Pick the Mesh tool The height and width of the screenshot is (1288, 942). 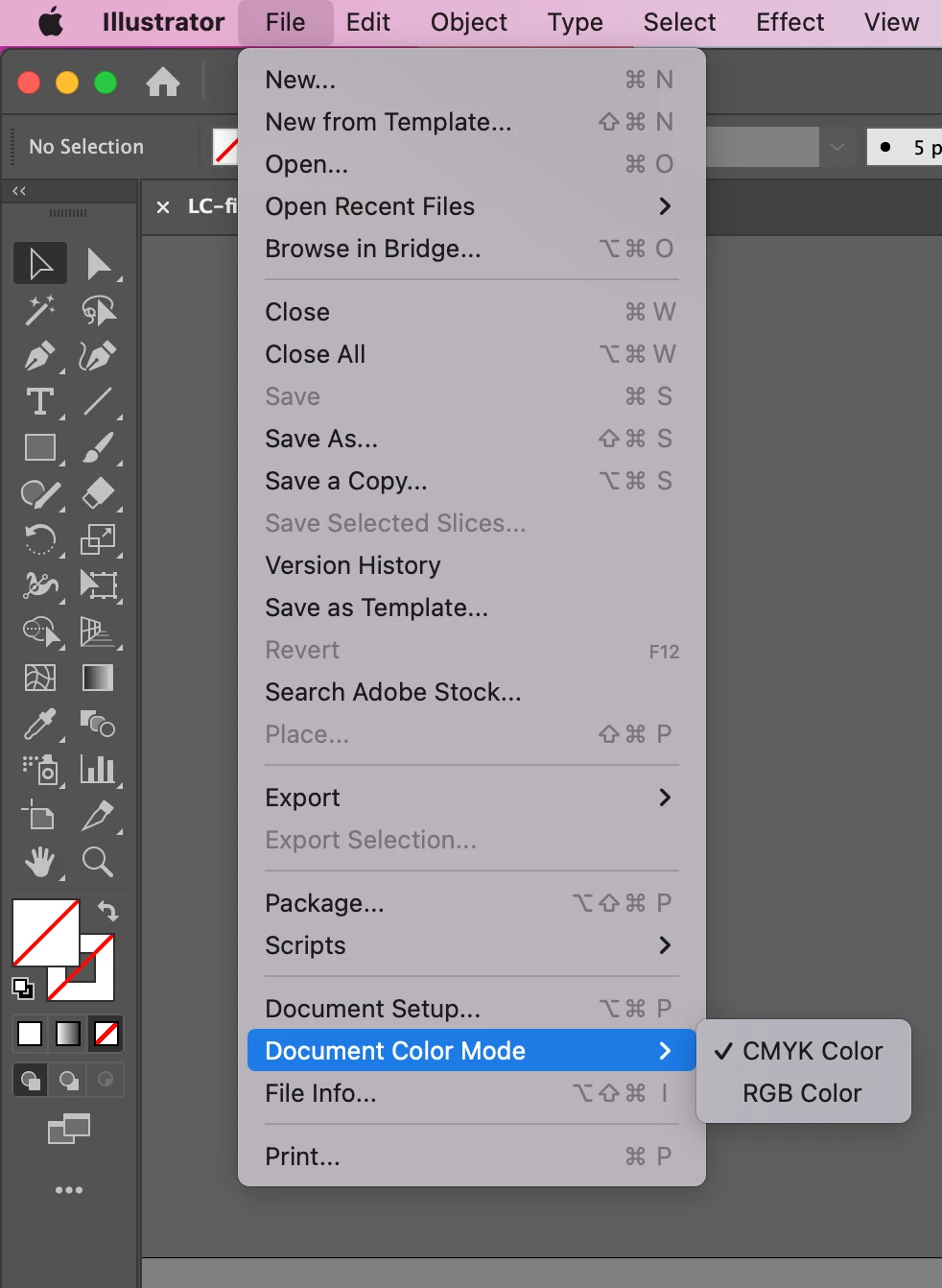coord(40,678)
